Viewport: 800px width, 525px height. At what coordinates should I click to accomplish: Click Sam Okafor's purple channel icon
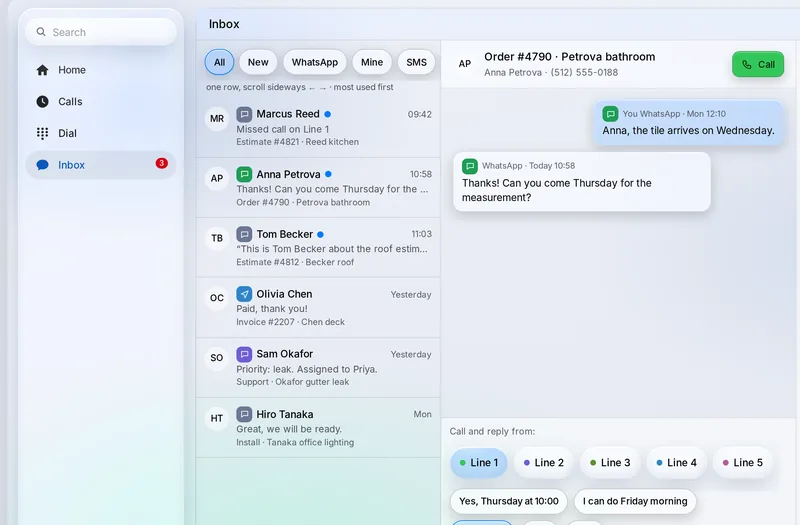(x=244, y=354)
